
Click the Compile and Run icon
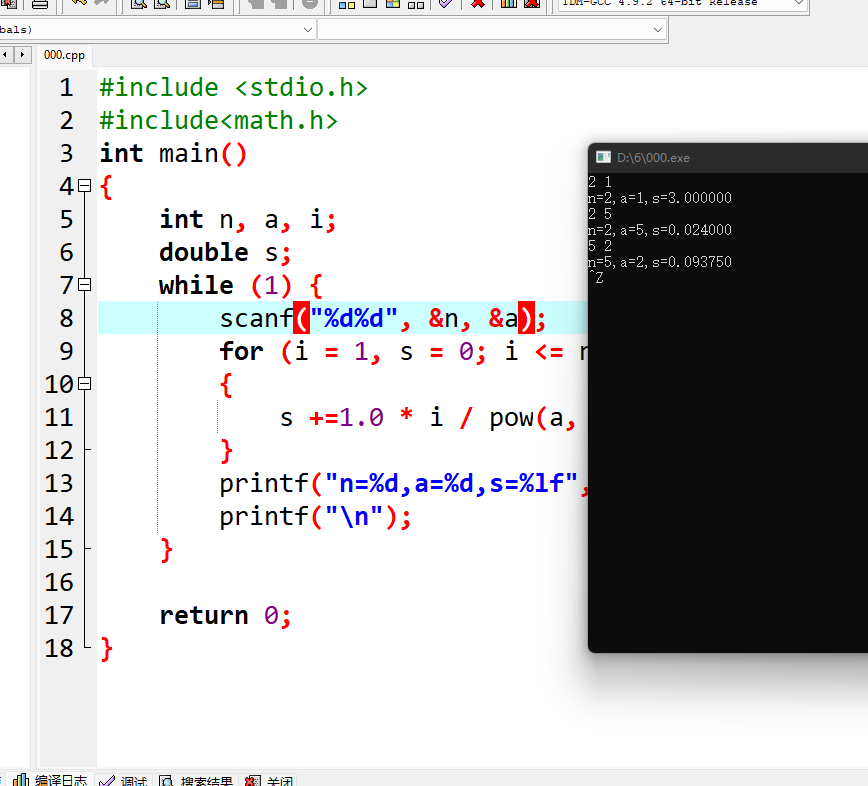coord(393,3)
